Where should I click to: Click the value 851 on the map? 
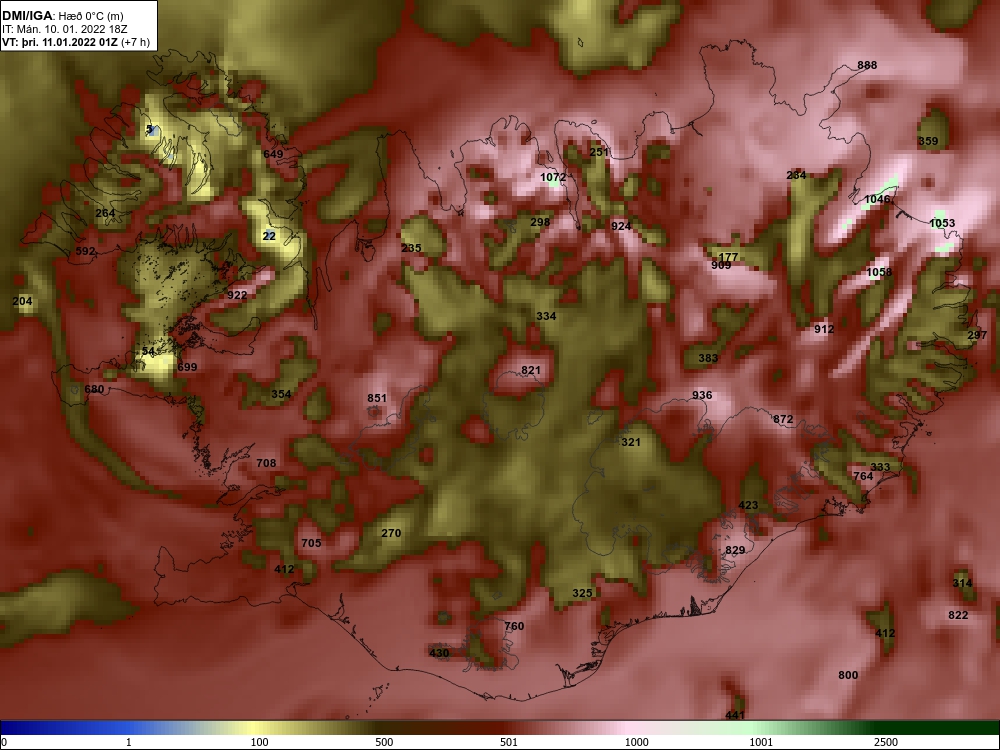pyautogui.click(x=377, y=398)
